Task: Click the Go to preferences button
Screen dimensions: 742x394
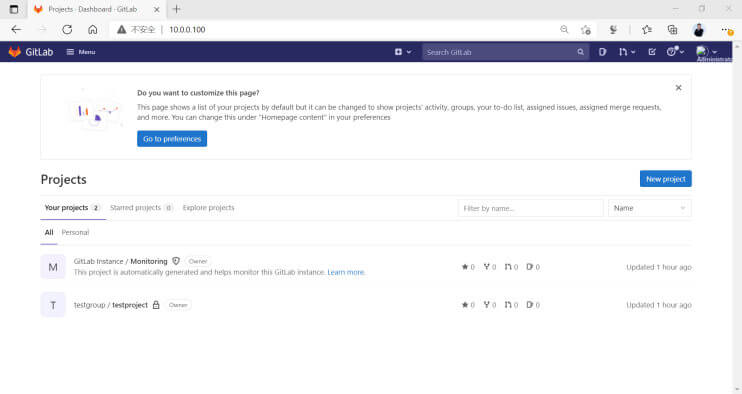Action: tap(172, 139)
